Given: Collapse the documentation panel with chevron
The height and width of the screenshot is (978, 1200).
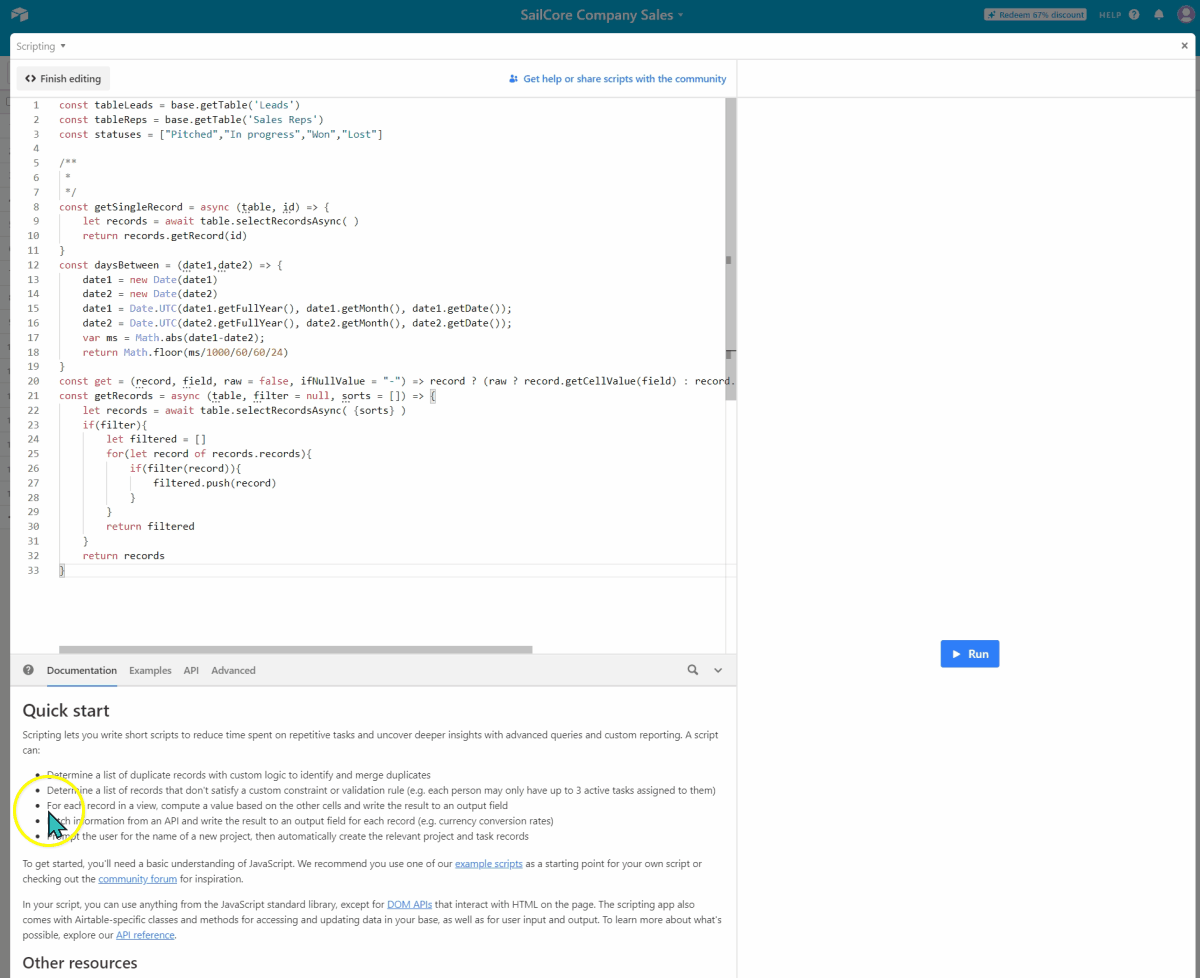Looking at the screenshot, I should pyautogui.click(x=718, y=670).
